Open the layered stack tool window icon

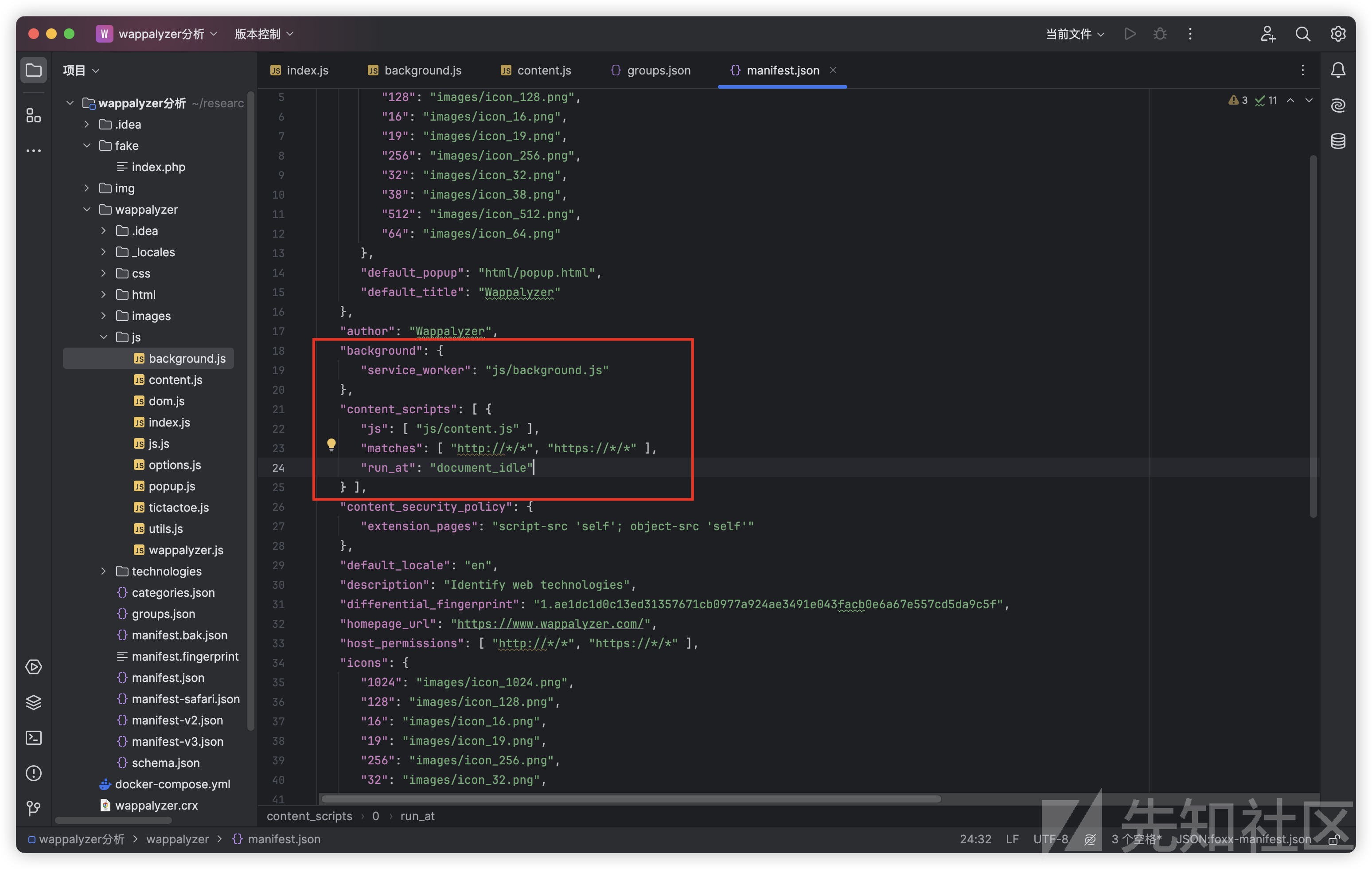[x=34, y=702]
